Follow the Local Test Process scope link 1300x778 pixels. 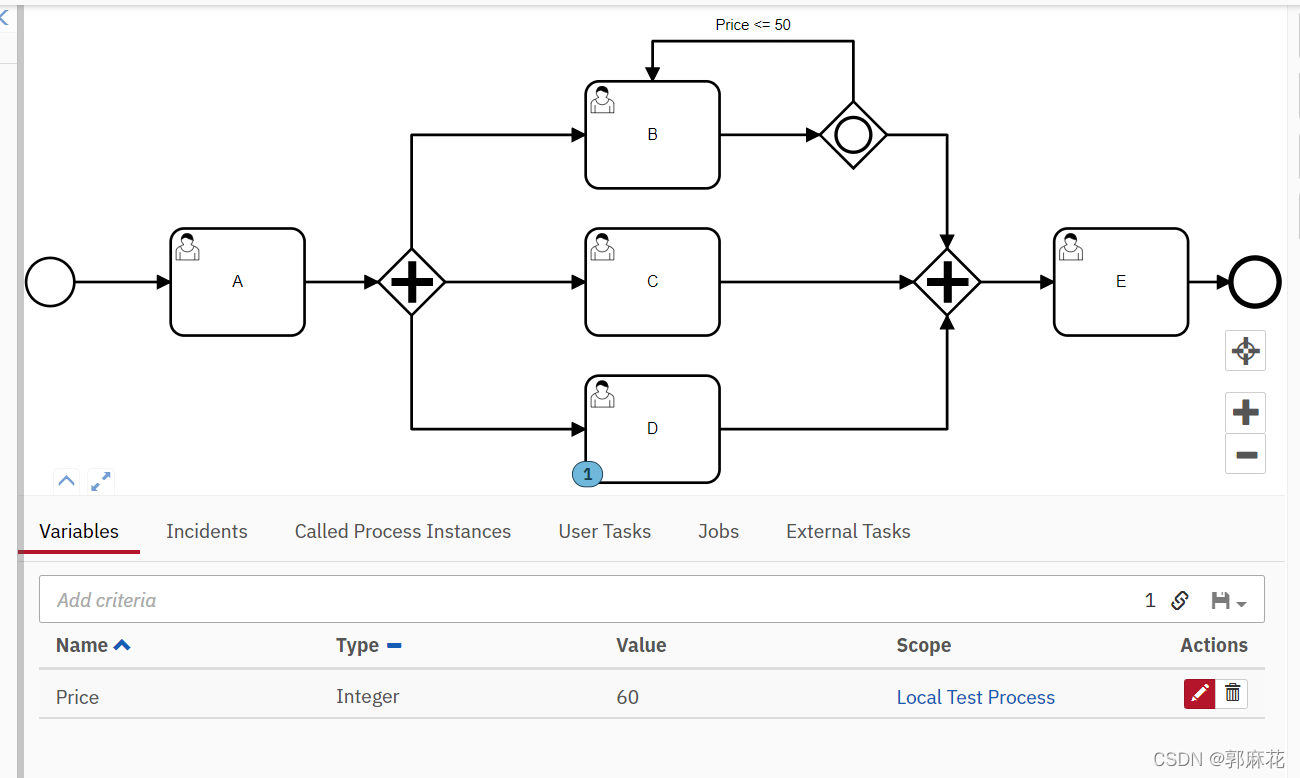click(x=975, y=697)
